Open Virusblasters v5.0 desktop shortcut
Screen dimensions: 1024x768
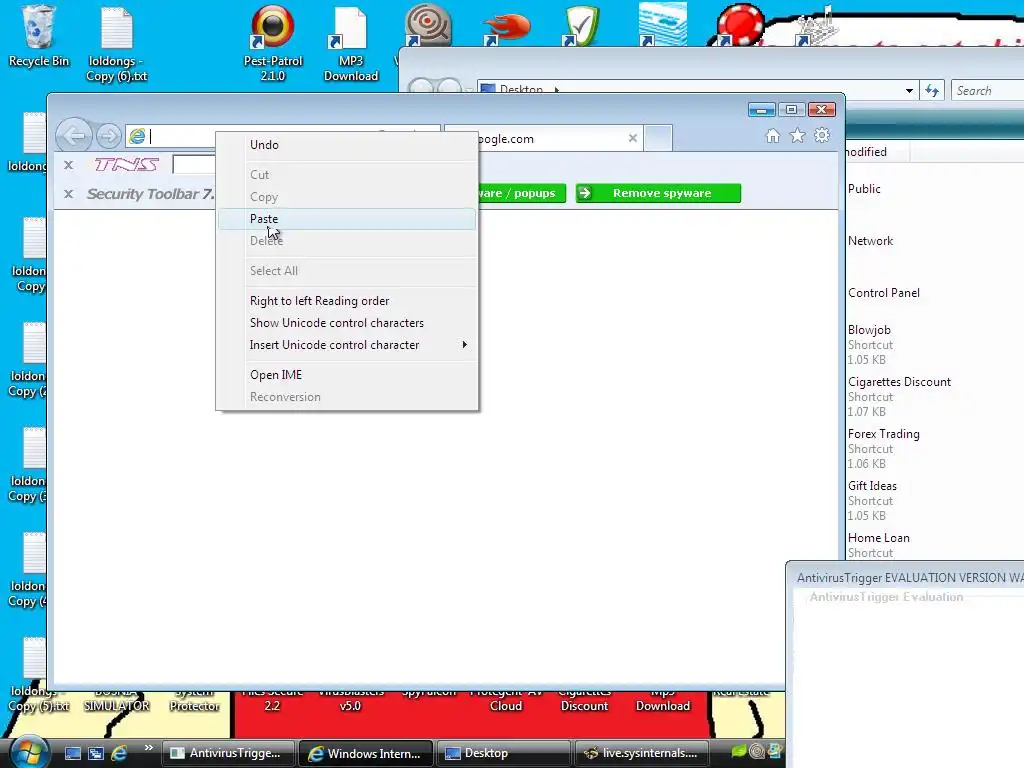[x=350, y=701]
